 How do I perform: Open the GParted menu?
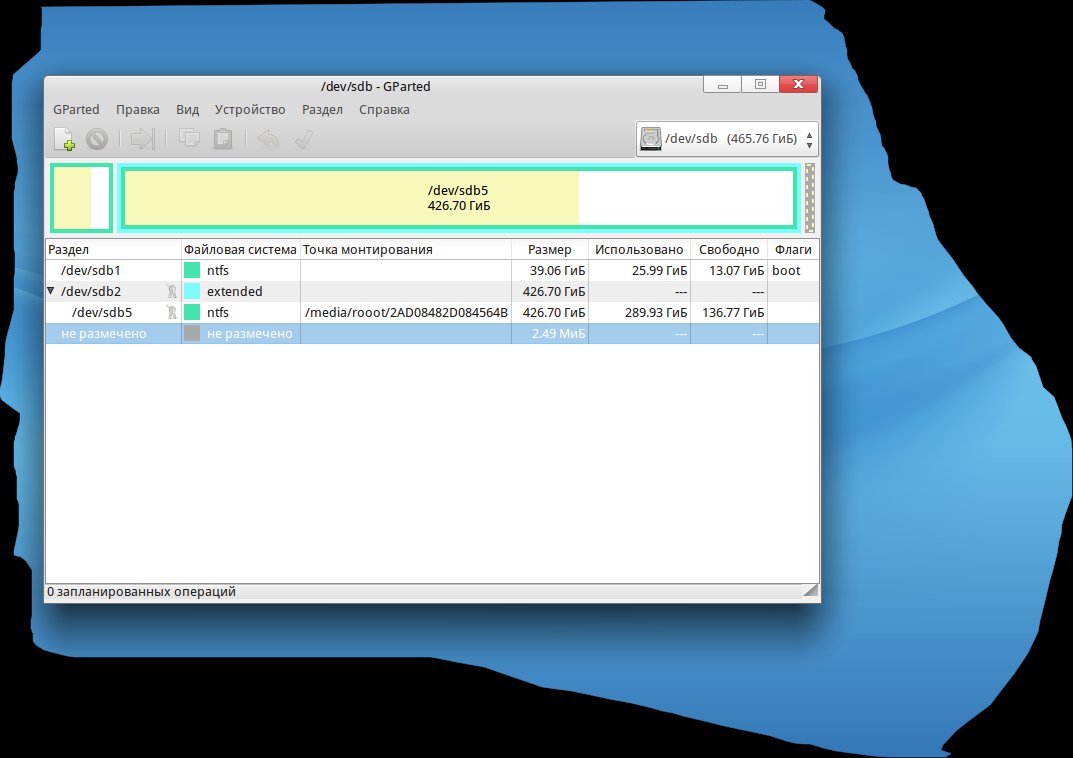point(76,109)
